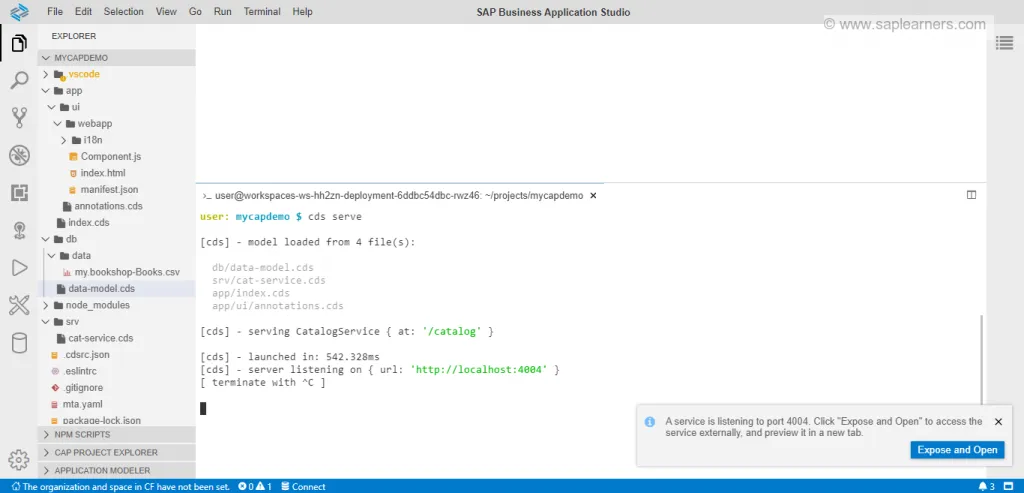Viewport: 1024px width, 493px height.
Task: Open mta.yaml file
Action: tap(116, 404)
